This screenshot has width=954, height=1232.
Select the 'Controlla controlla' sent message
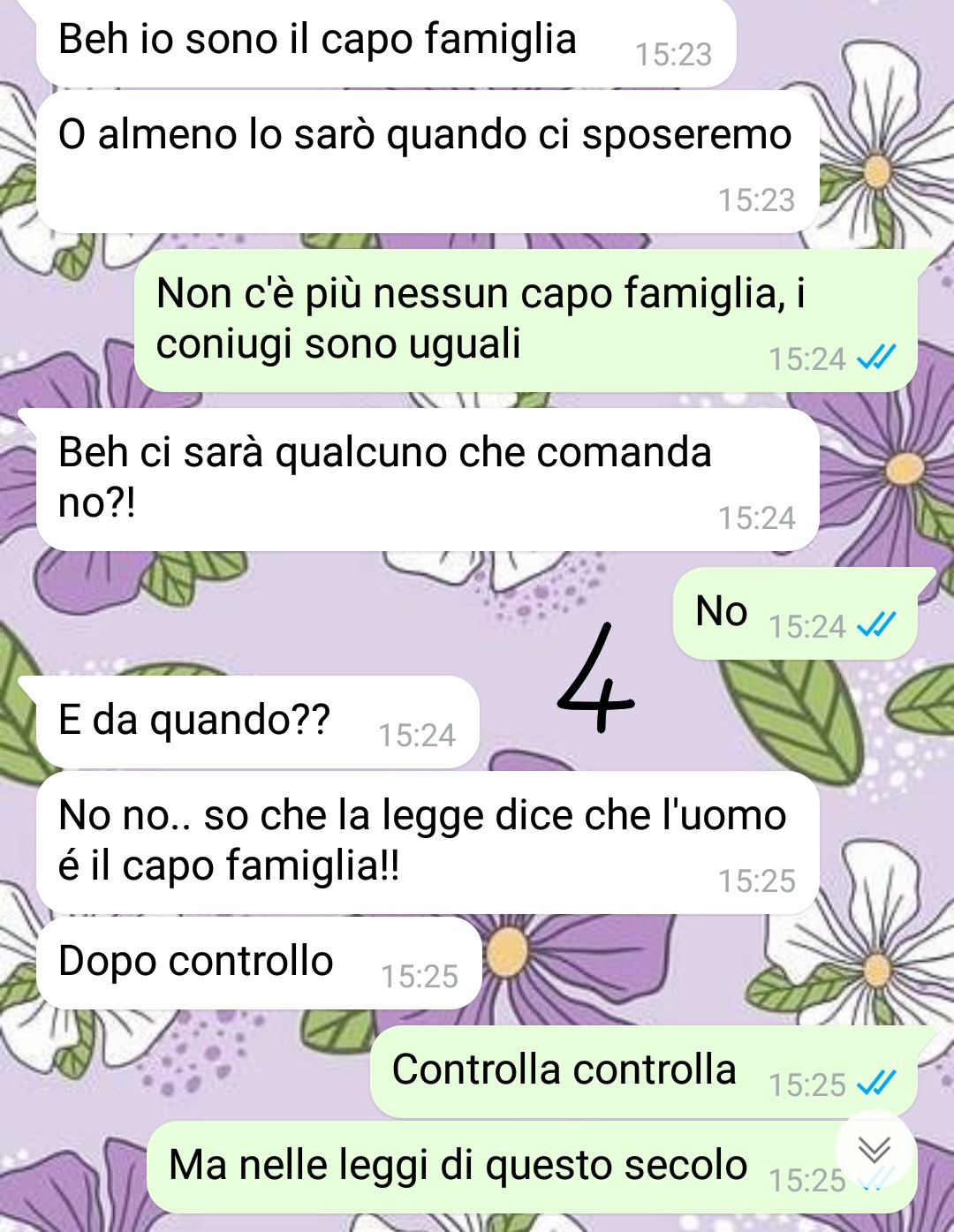click(x=644, y=1071)
